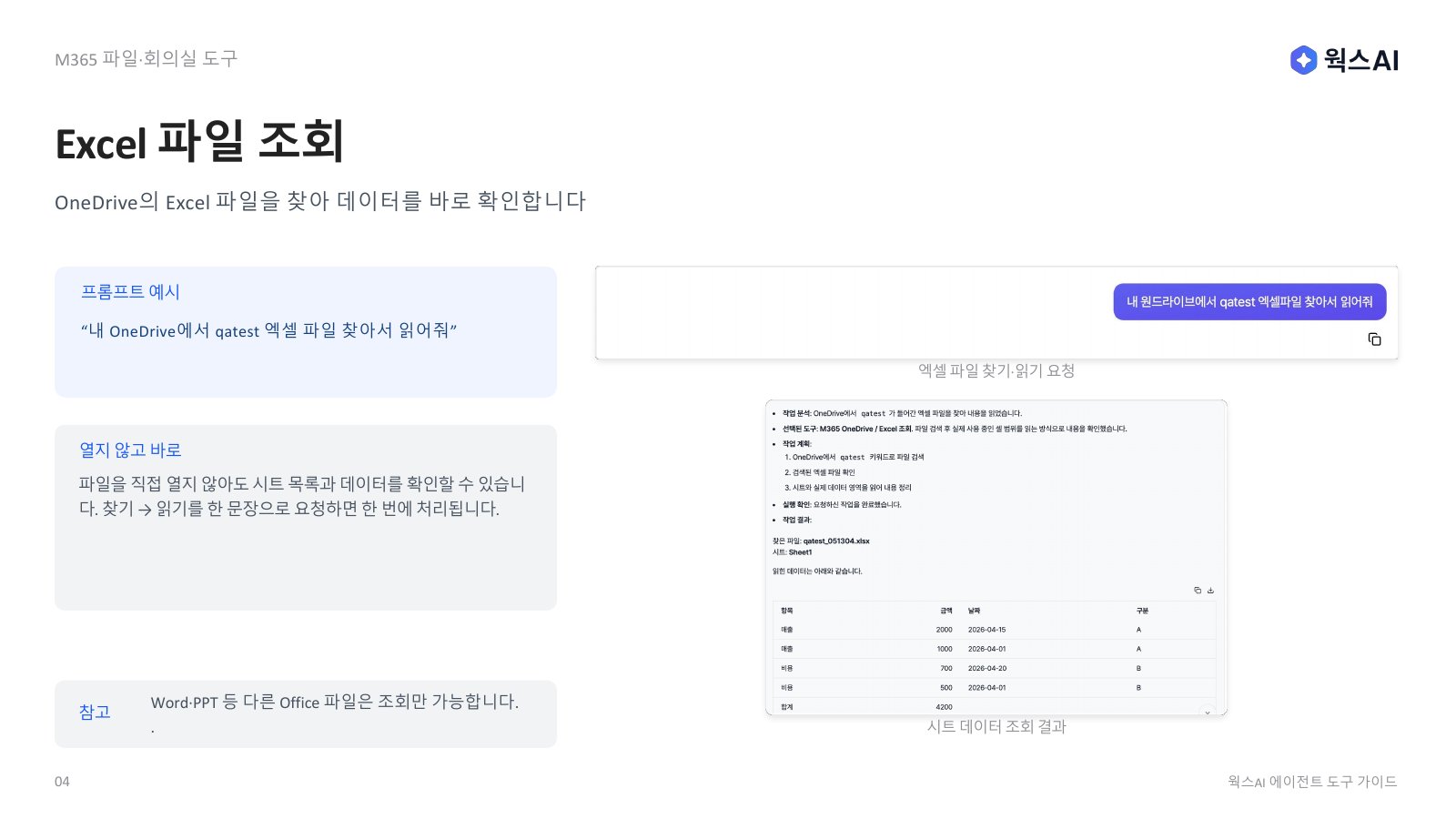
Task: Click the 웍스AI hexagon logo icon
Action: click(1303, 60)
